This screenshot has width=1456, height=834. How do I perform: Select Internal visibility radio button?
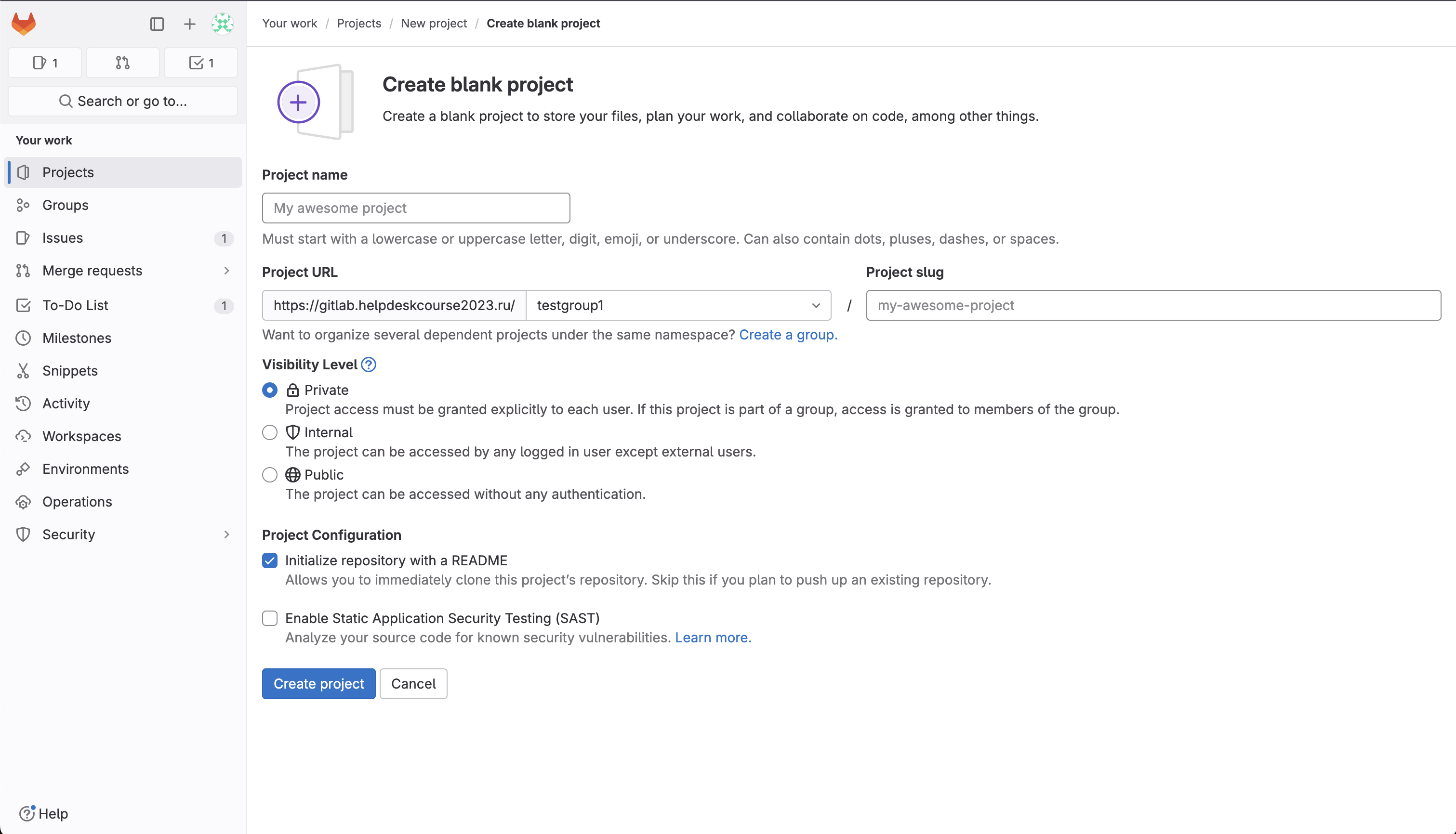point(269,432)
